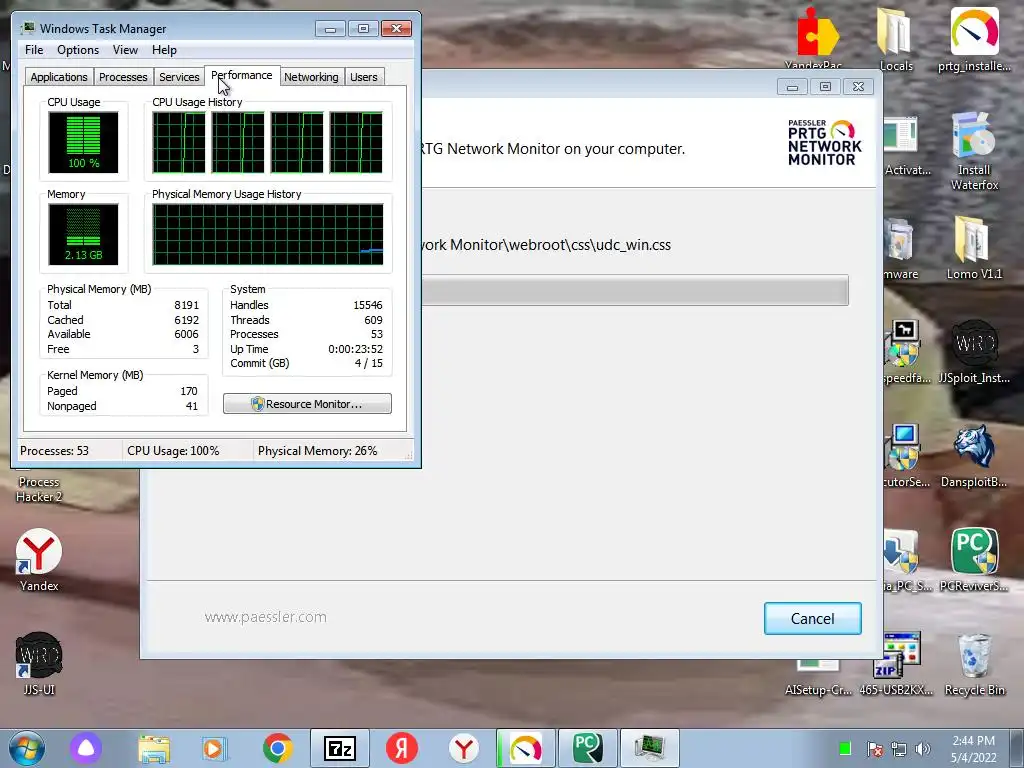Open the red Yandex Я taskbar icon

402,748
